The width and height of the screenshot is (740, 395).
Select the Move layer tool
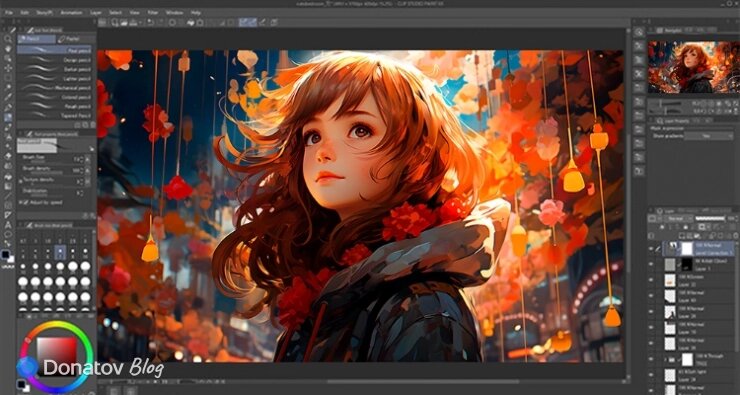click(8, 68)
